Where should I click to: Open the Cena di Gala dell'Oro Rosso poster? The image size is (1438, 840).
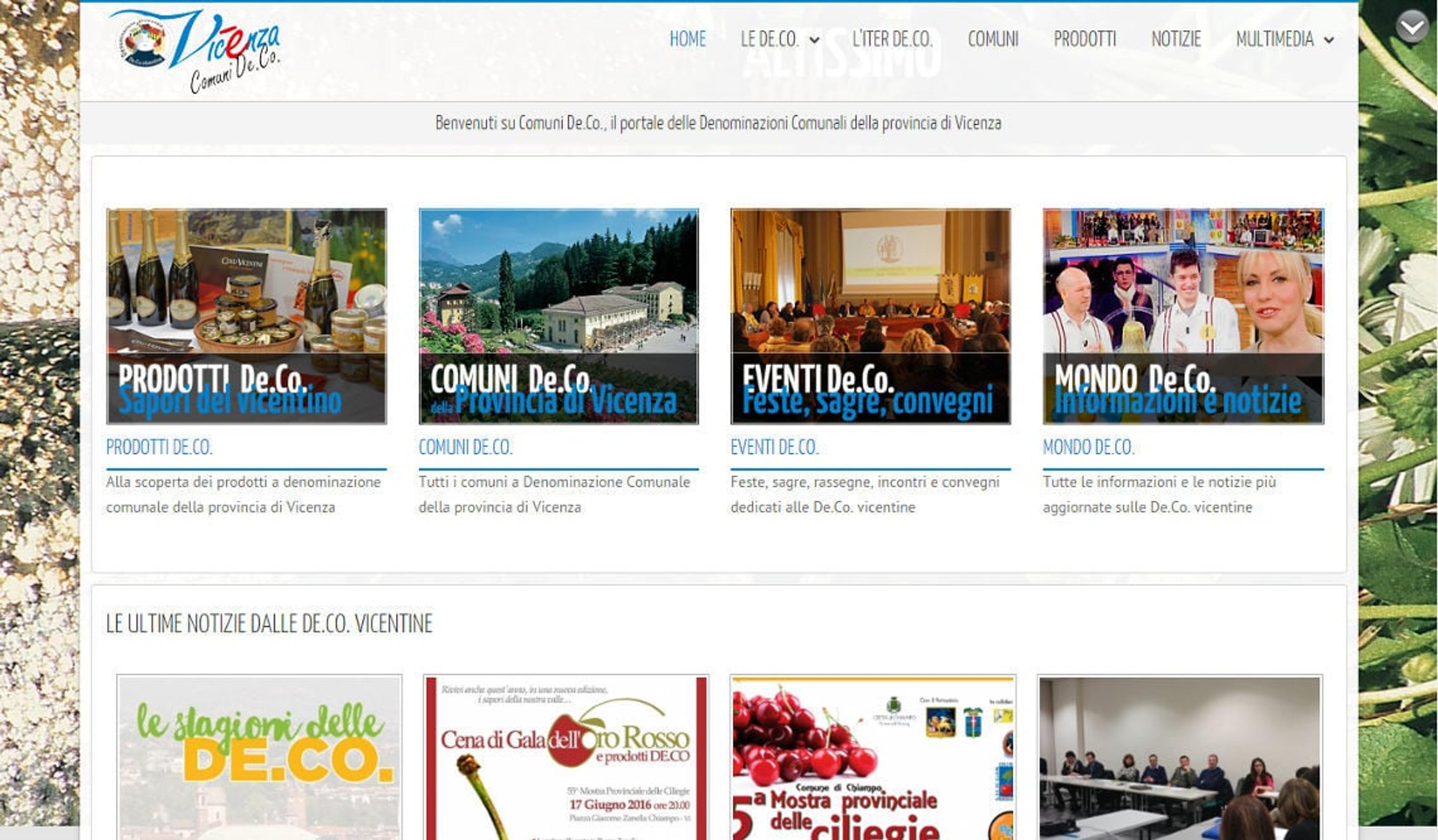pyautogui.click(x=566, y=757)
